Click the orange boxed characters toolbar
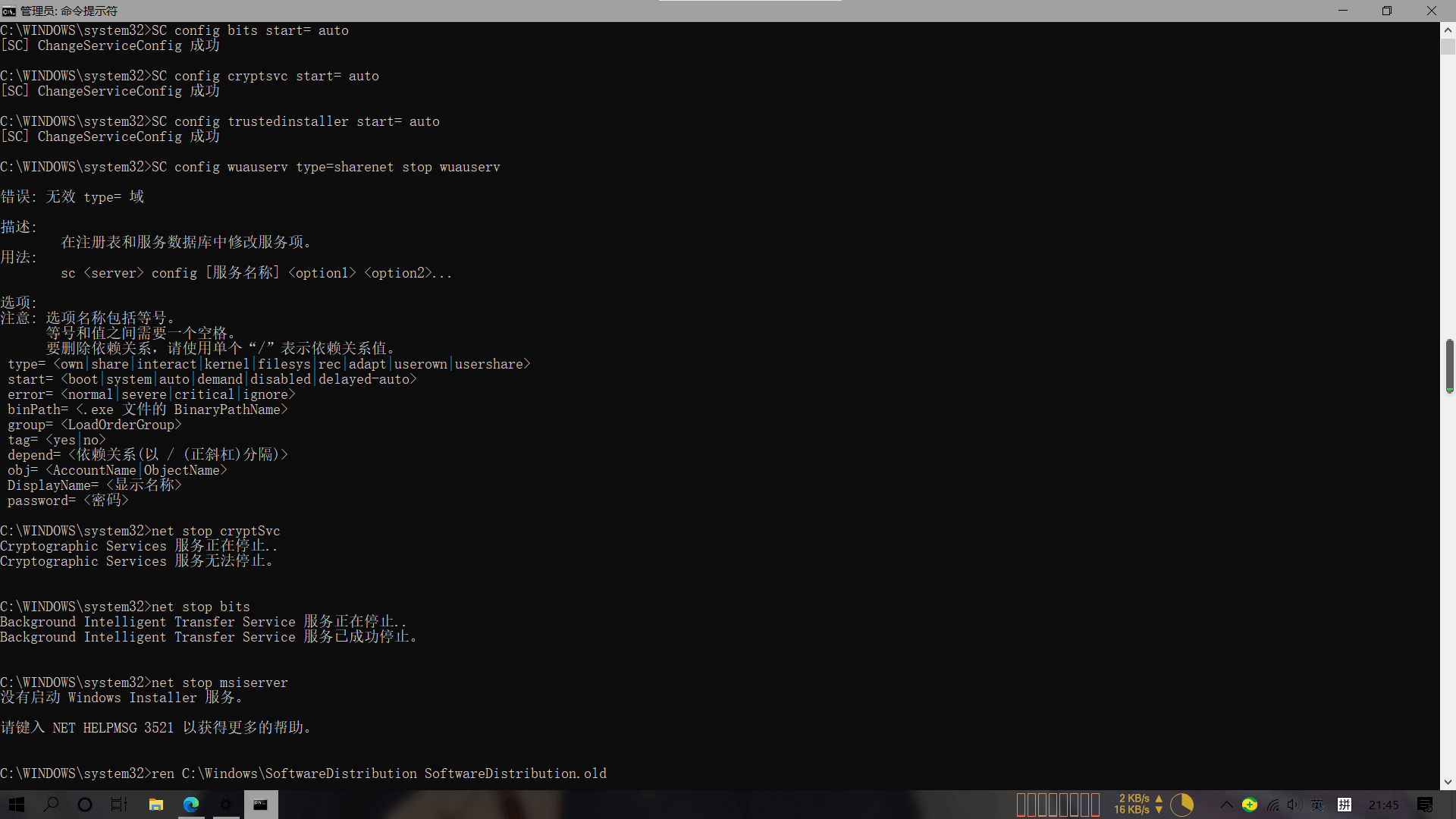The image size is (1456, 819). point(1058,805)
